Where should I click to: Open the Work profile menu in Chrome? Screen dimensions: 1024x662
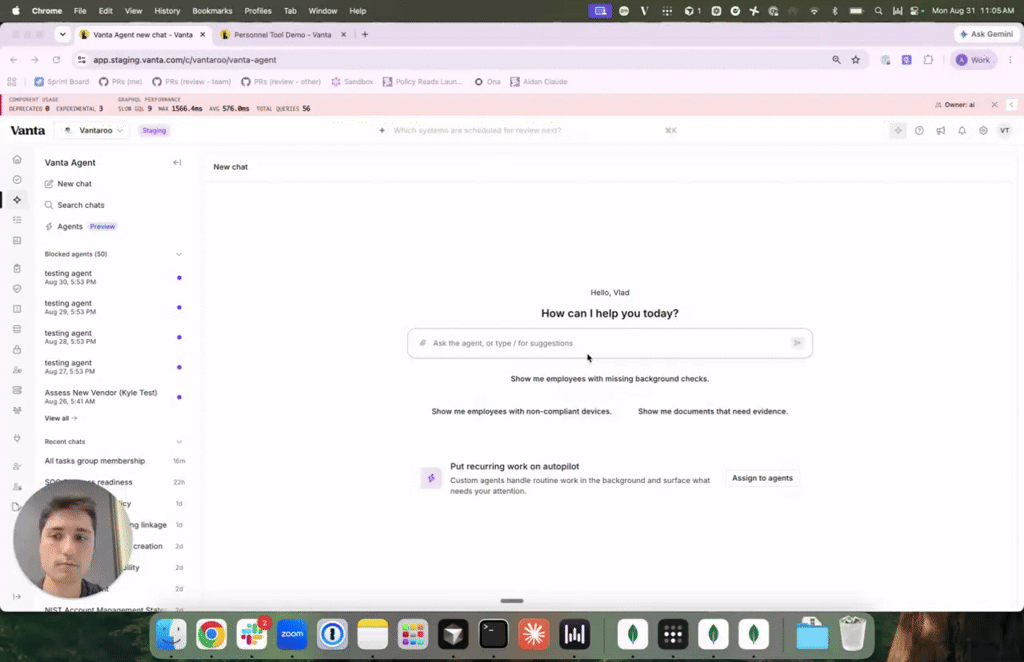click(x=973, y=59)
